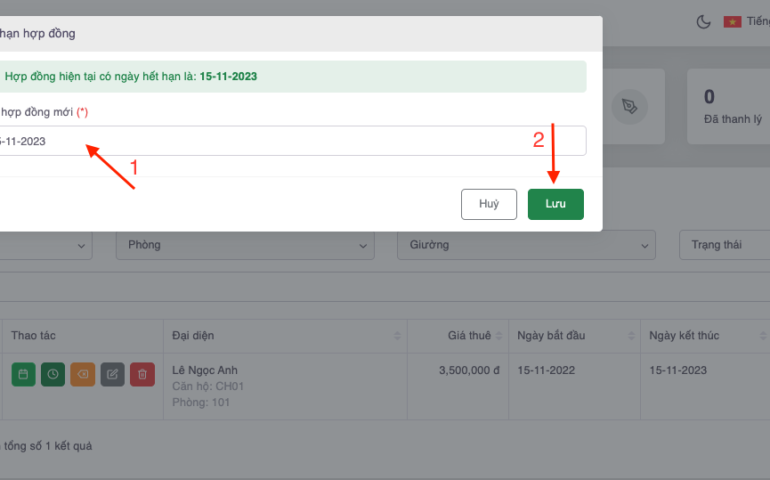Viewport: 770px width, 480px height.
Task: Click the new contract date input field
Action: click(x=290, y=141)
